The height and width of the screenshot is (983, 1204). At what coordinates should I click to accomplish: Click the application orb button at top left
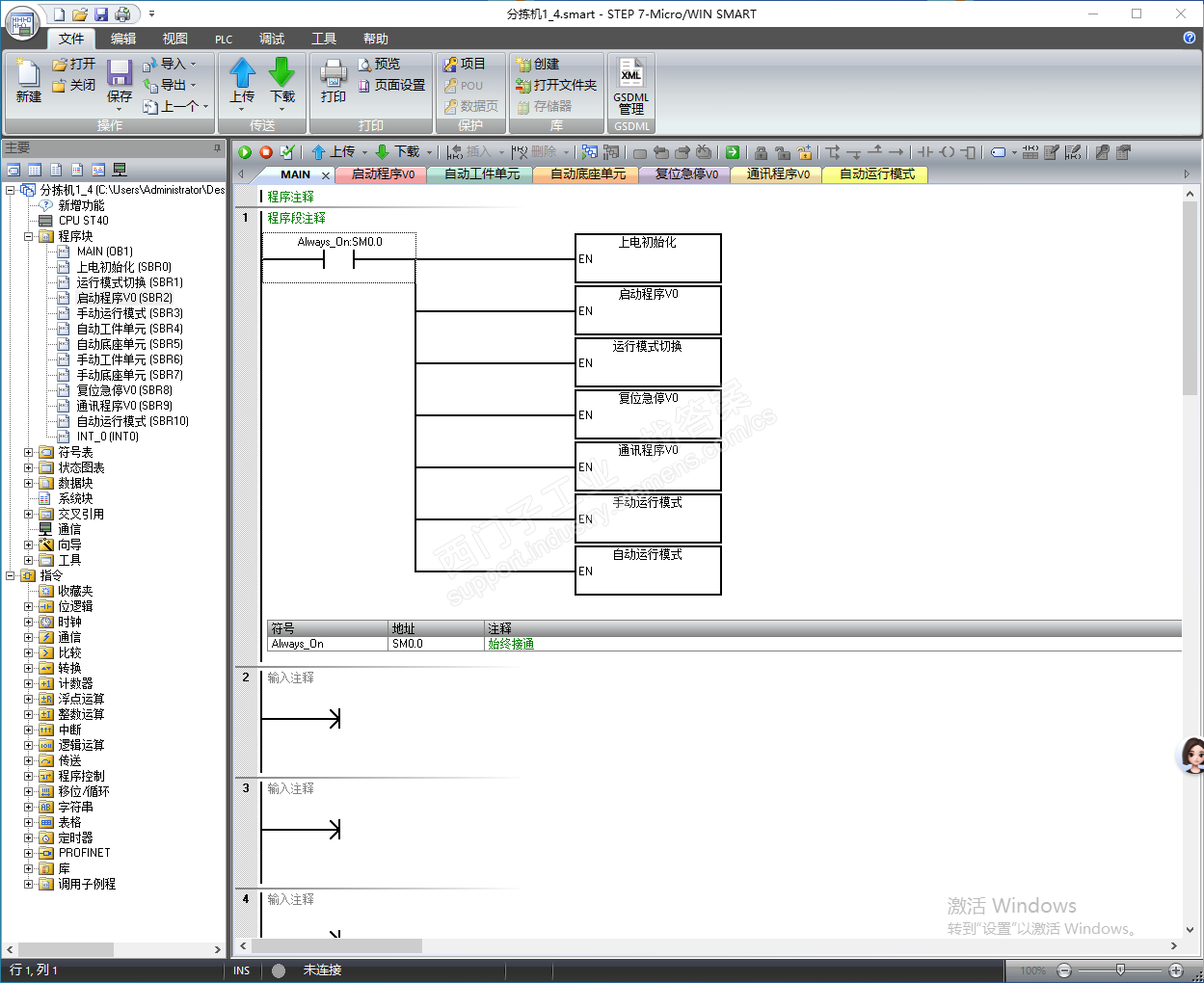[22, 22]
